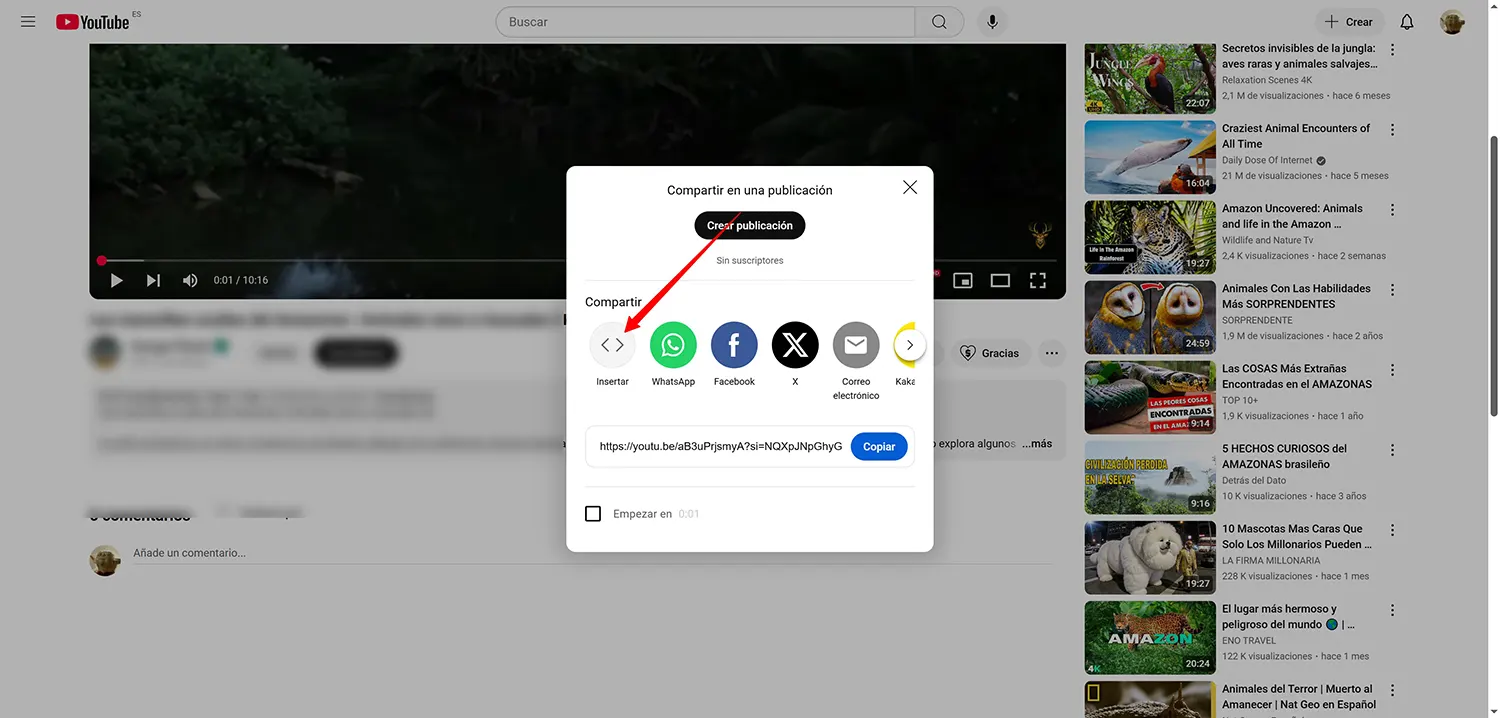Copy the video link with Copiar

[x=878, y=446]
